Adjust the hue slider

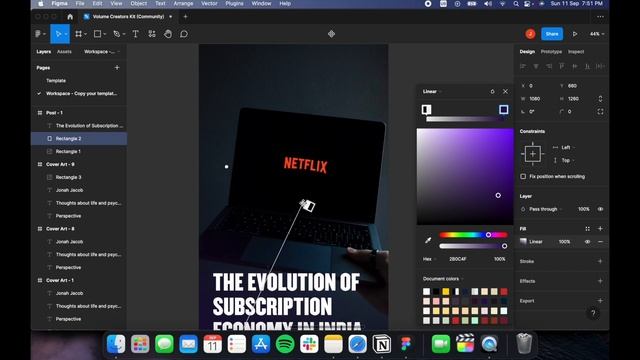pyautogui.click(x=473, y=235)
